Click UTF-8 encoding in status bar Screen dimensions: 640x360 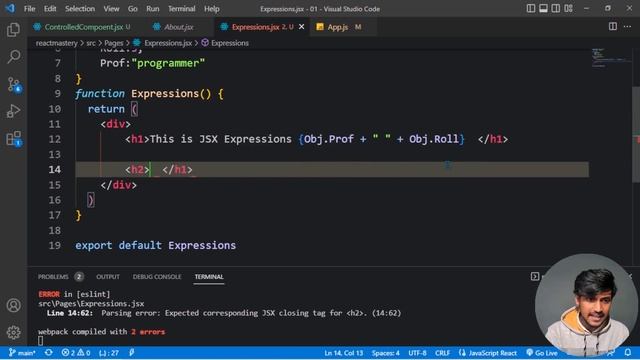[x=417, y=353]
